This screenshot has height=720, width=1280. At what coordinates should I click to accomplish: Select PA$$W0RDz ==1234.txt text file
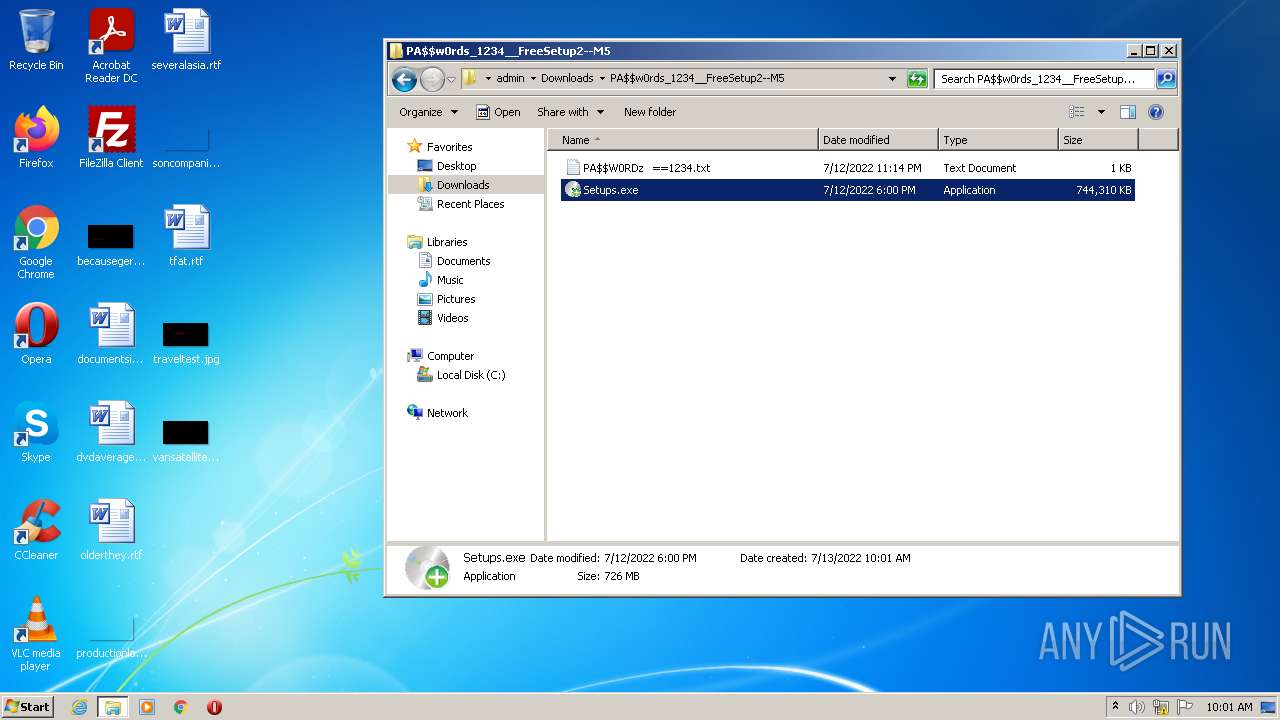tap(847, 168)
